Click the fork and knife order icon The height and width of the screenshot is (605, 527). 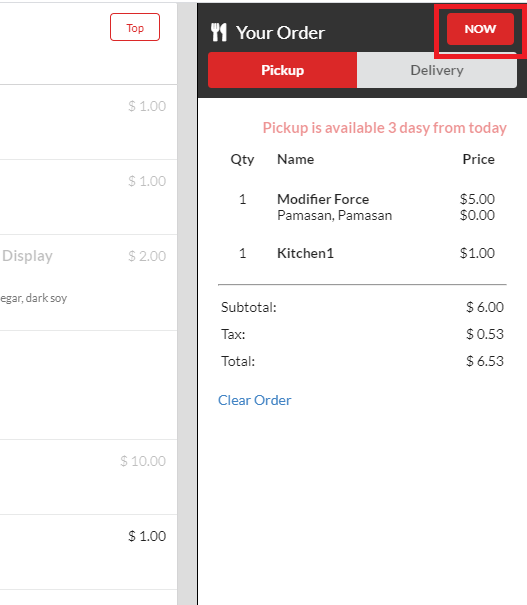click(x=219, y=32)
